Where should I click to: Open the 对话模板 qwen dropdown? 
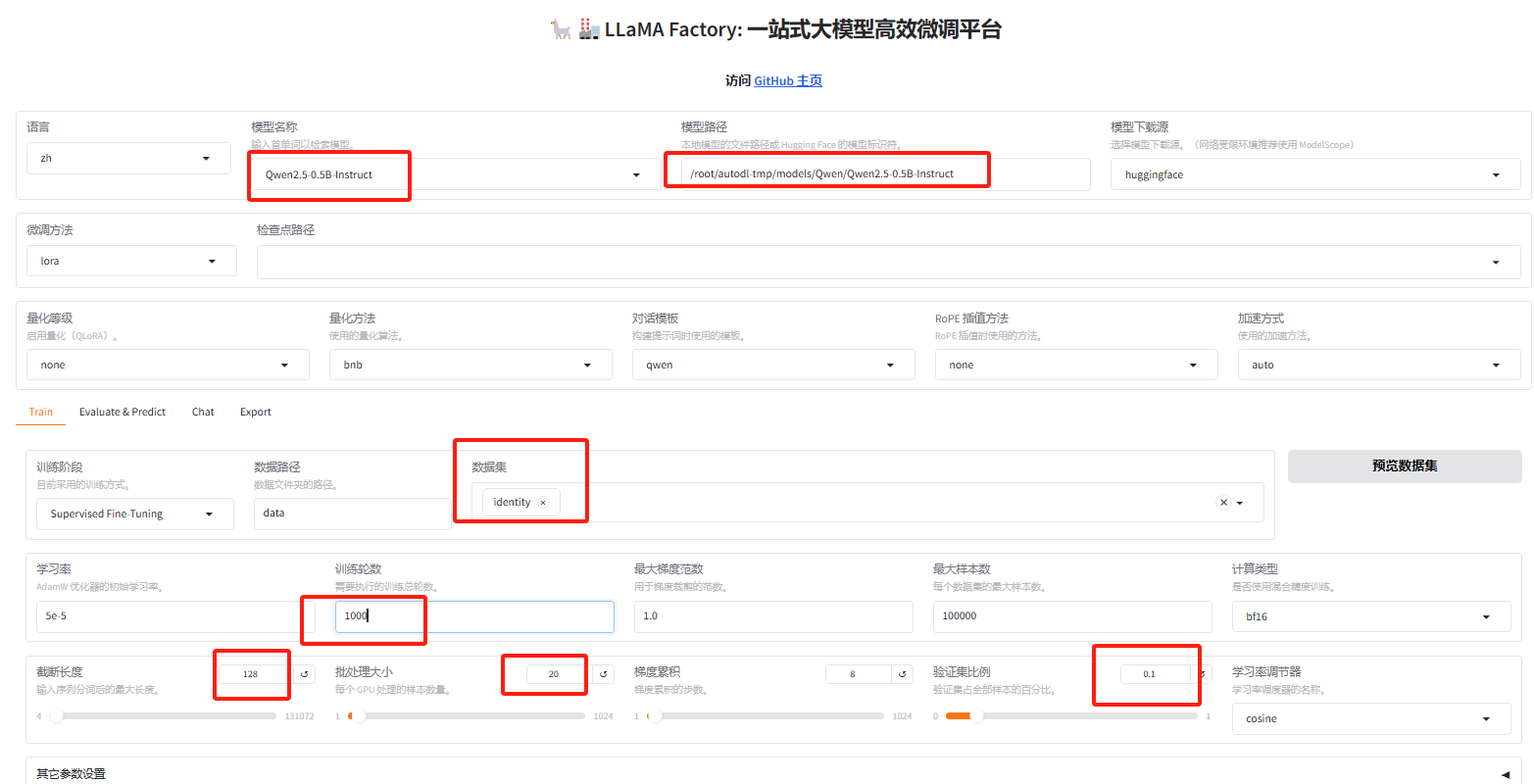tap(773, 365)
